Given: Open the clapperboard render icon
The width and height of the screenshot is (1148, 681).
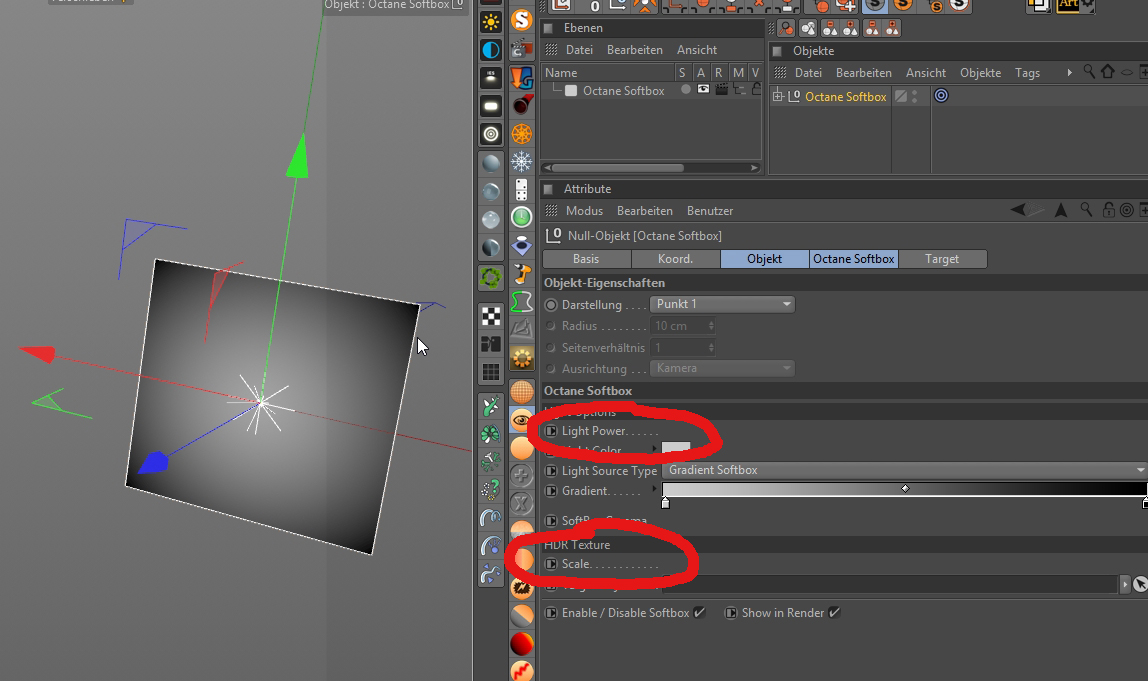Looking at the screenshot, I should tap(521, 49).
